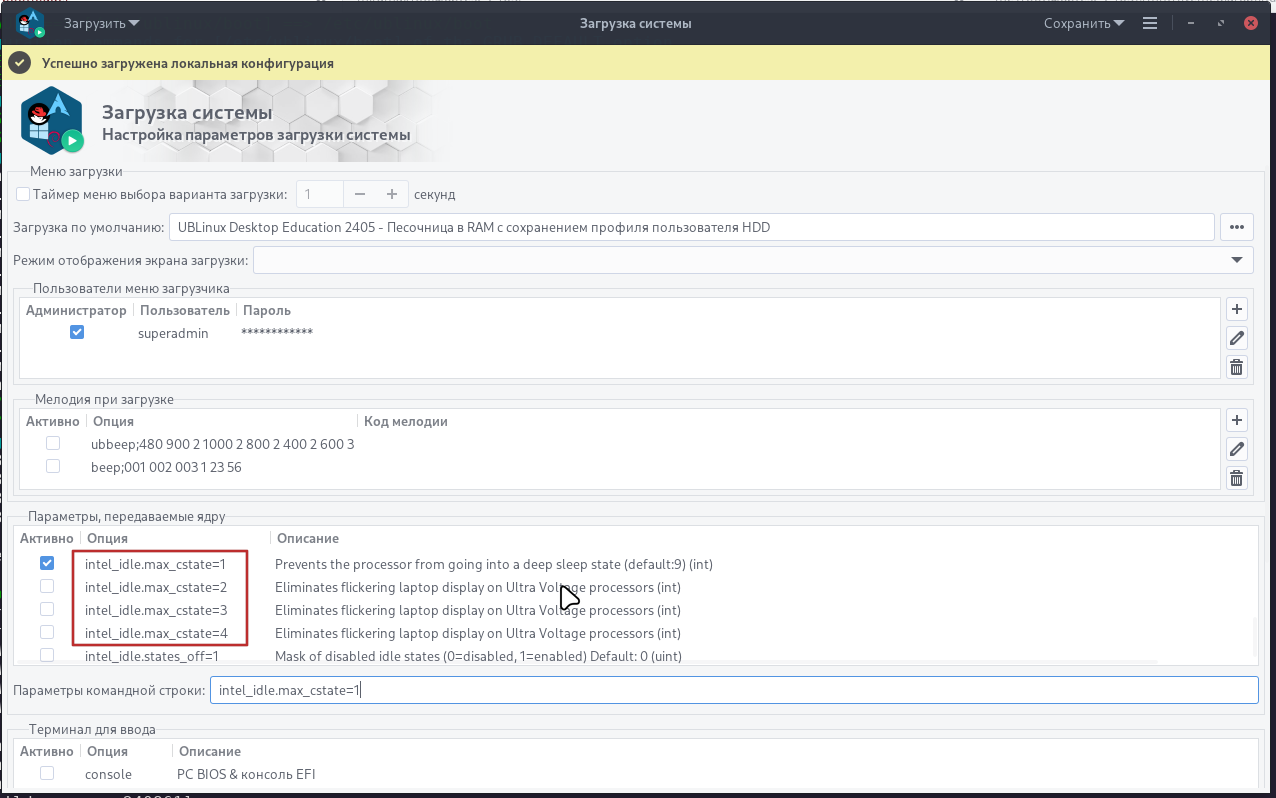Edit boot menu user with pencil icon

point(1237,338)
